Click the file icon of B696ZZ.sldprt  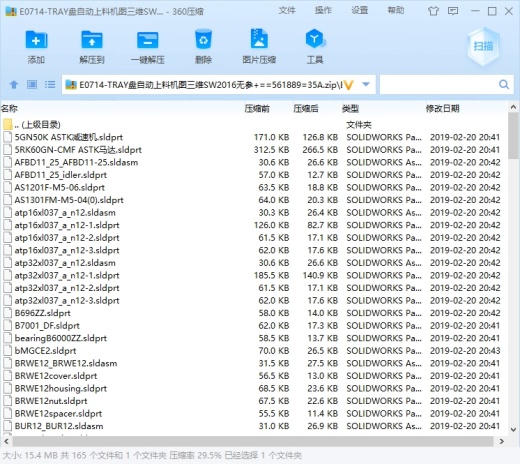pyautogui.click(x=7, y=313)
